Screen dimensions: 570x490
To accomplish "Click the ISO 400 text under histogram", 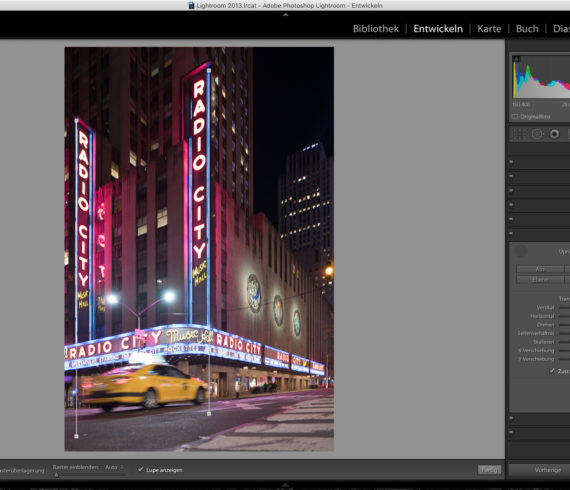I will tap(521, 105).
